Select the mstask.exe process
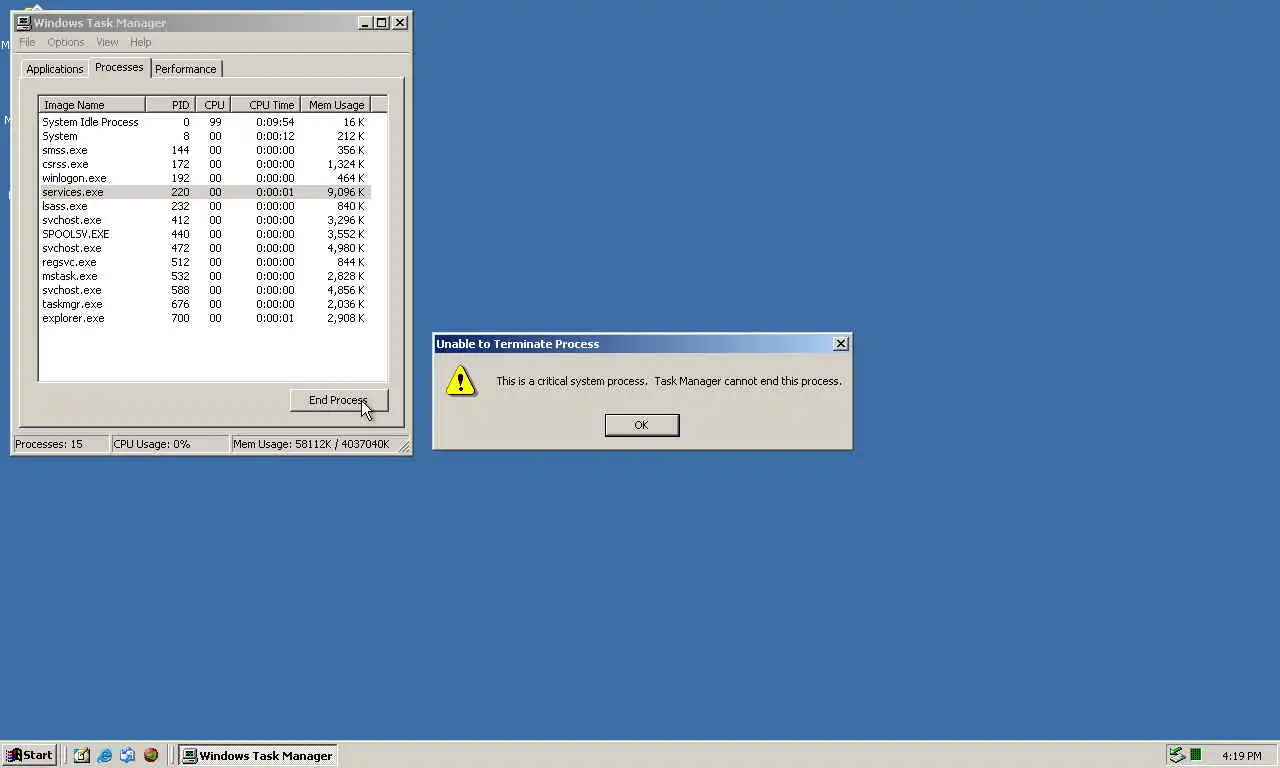 (x=205, y=276)
